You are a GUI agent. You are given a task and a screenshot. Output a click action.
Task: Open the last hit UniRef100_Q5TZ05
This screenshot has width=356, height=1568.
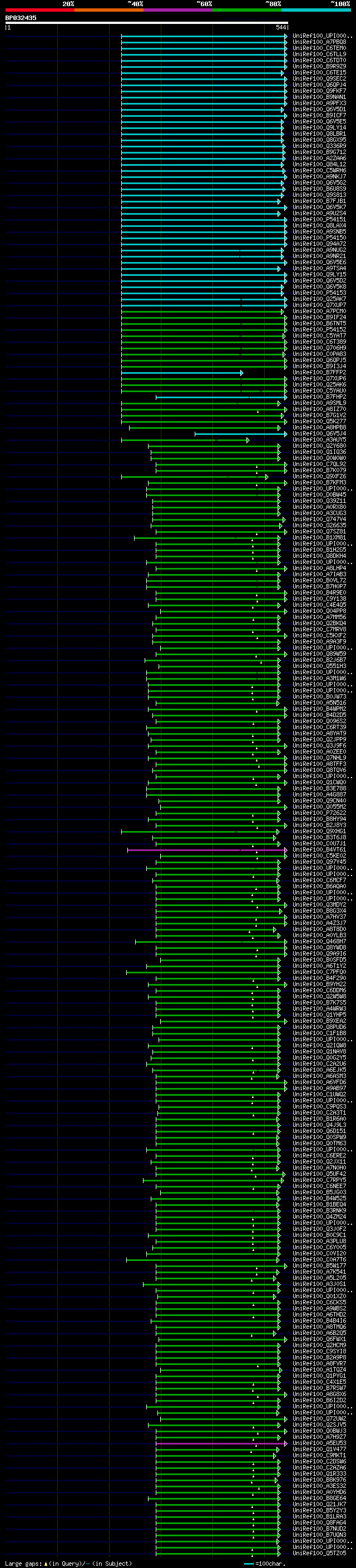click(x=319, y=1553)
